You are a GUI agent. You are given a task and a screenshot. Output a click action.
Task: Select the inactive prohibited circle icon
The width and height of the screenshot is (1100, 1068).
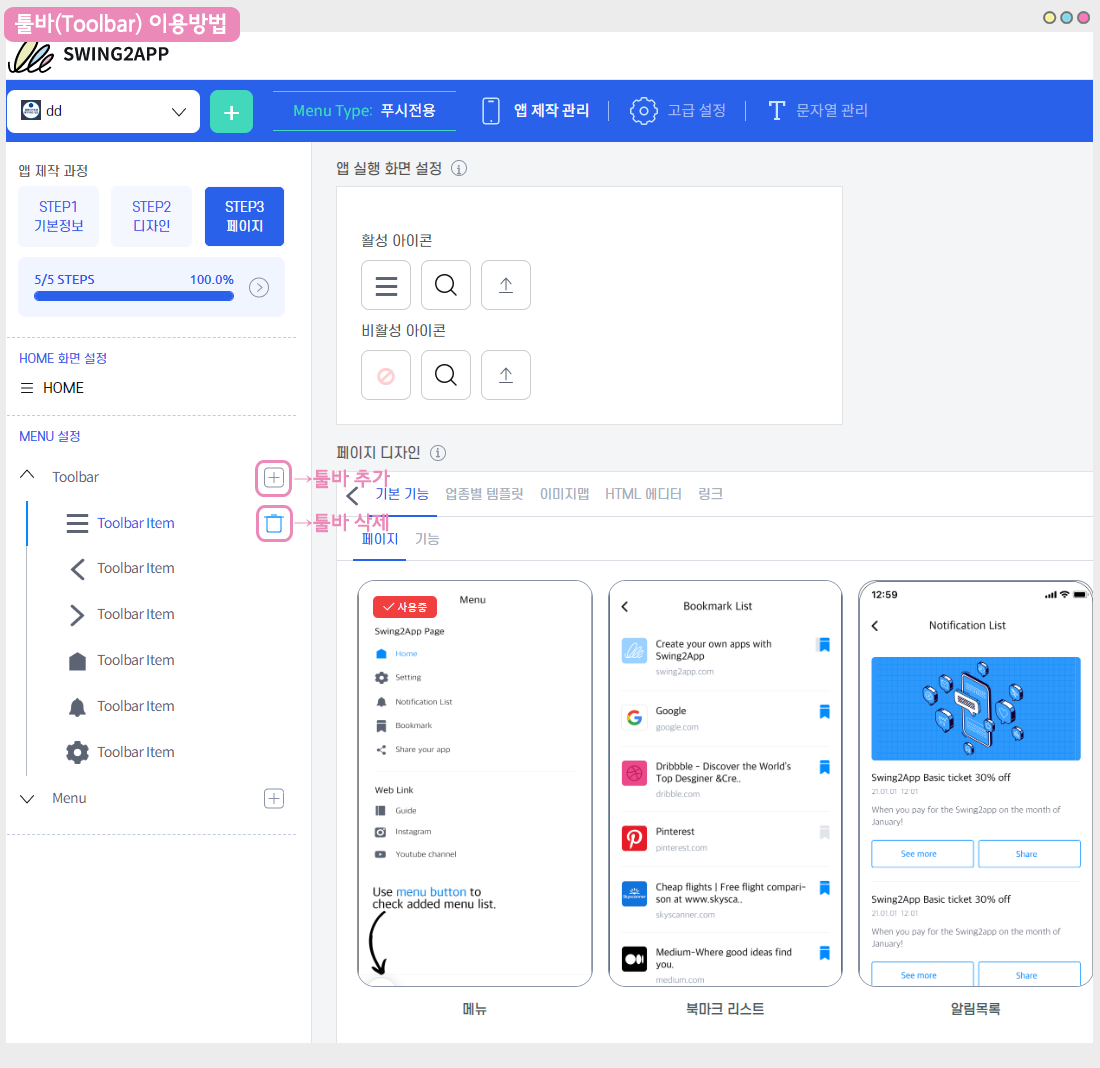[386, 376]
